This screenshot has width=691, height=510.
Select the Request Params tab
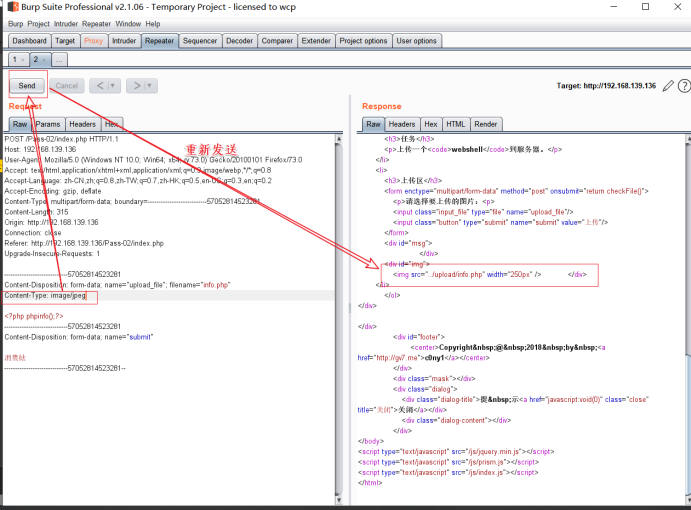coord(48,124)
